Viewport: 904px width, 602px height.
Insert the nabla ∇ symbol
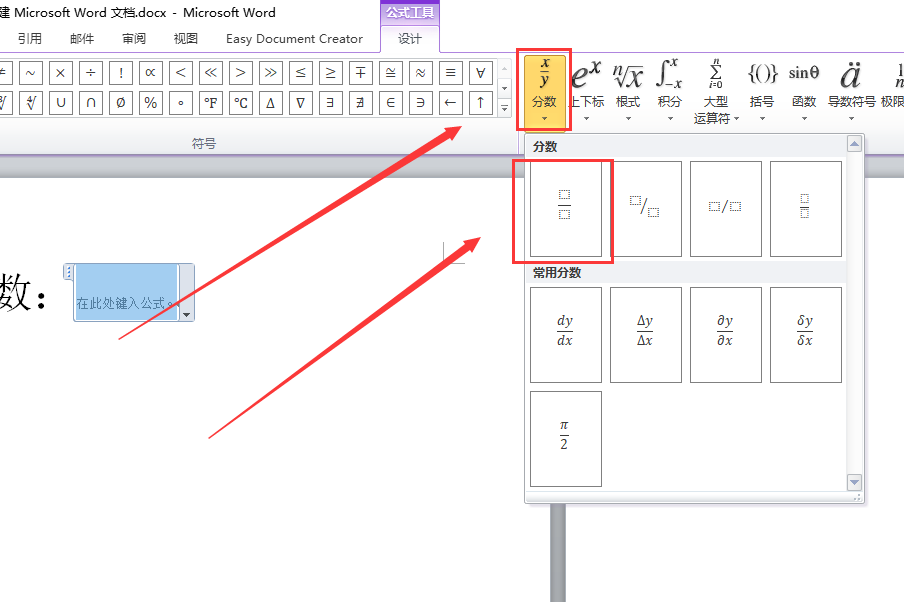300,103
